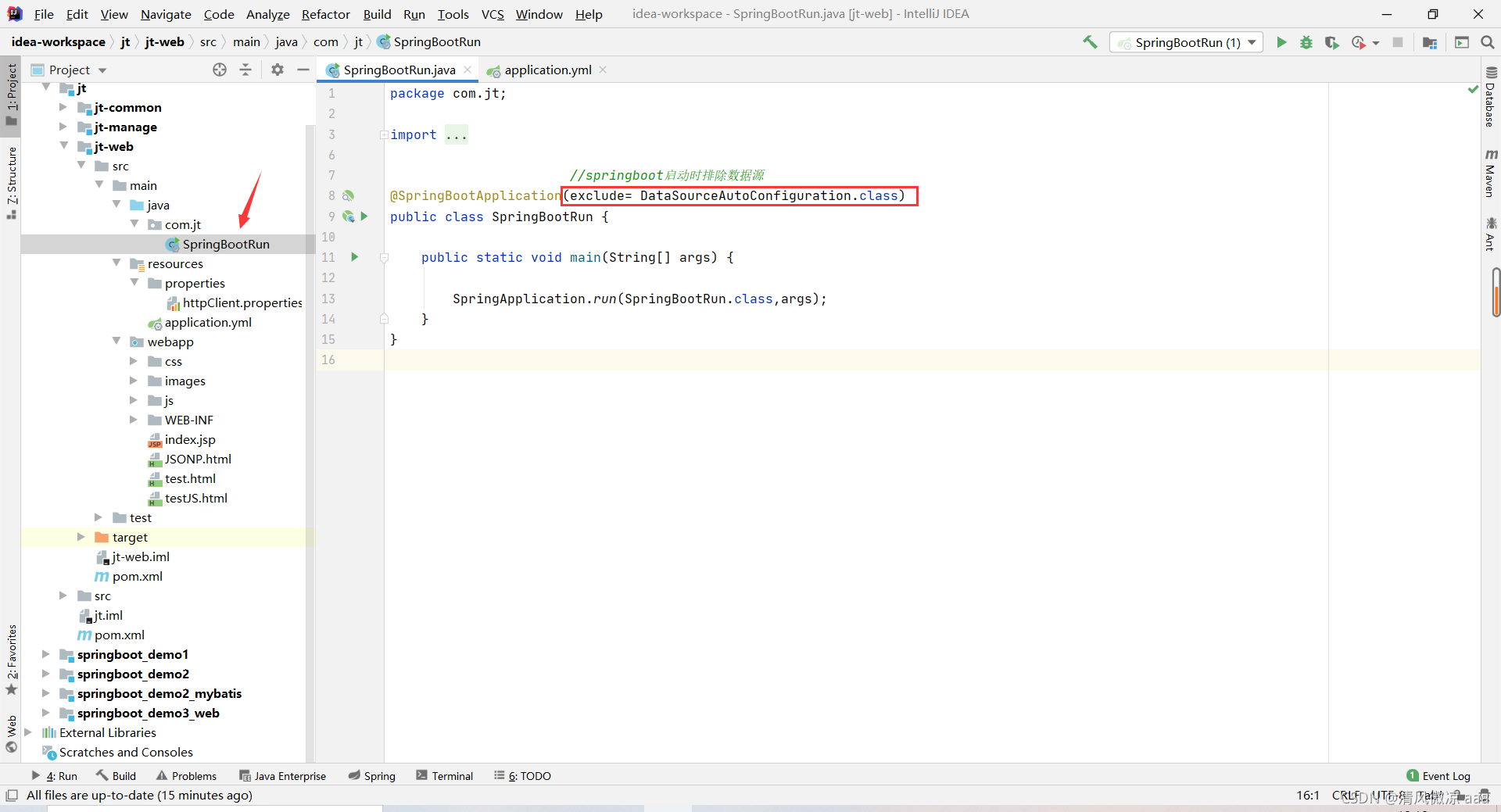The image size is (1501, 812).
Task: Switch to the SpringBootRun.java editor tab
Action: pos(399,70)
